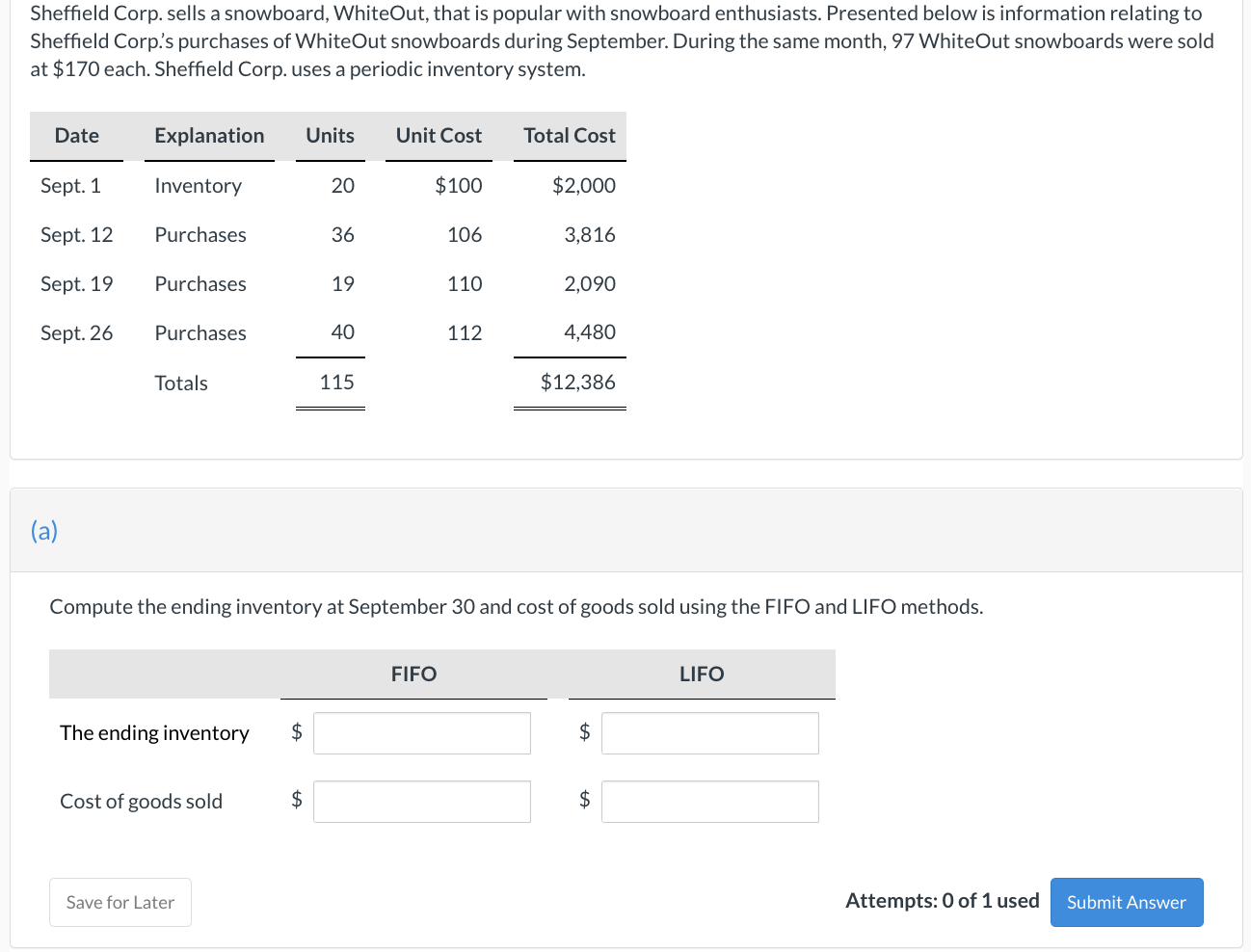Click the 'Compute the ending inventory' instruction text
The height and width of the screenshot is (952, 1251).
pyautogui.click(x=517, y=606)
